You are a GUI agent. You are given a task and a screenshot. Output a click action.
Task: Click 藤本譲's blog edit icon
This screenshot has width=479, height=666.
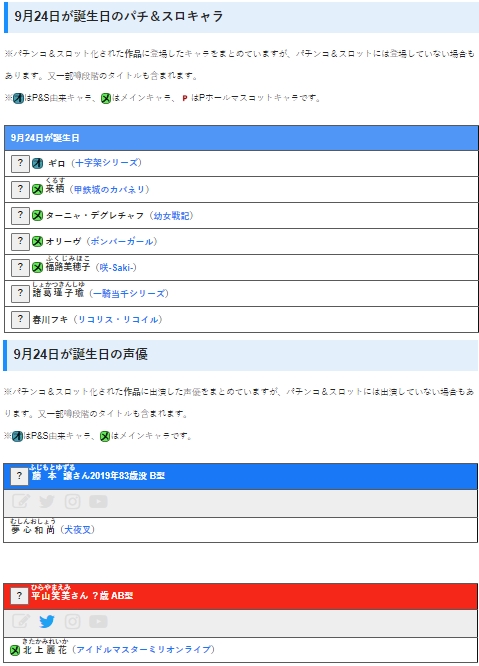tap(21, 502)
